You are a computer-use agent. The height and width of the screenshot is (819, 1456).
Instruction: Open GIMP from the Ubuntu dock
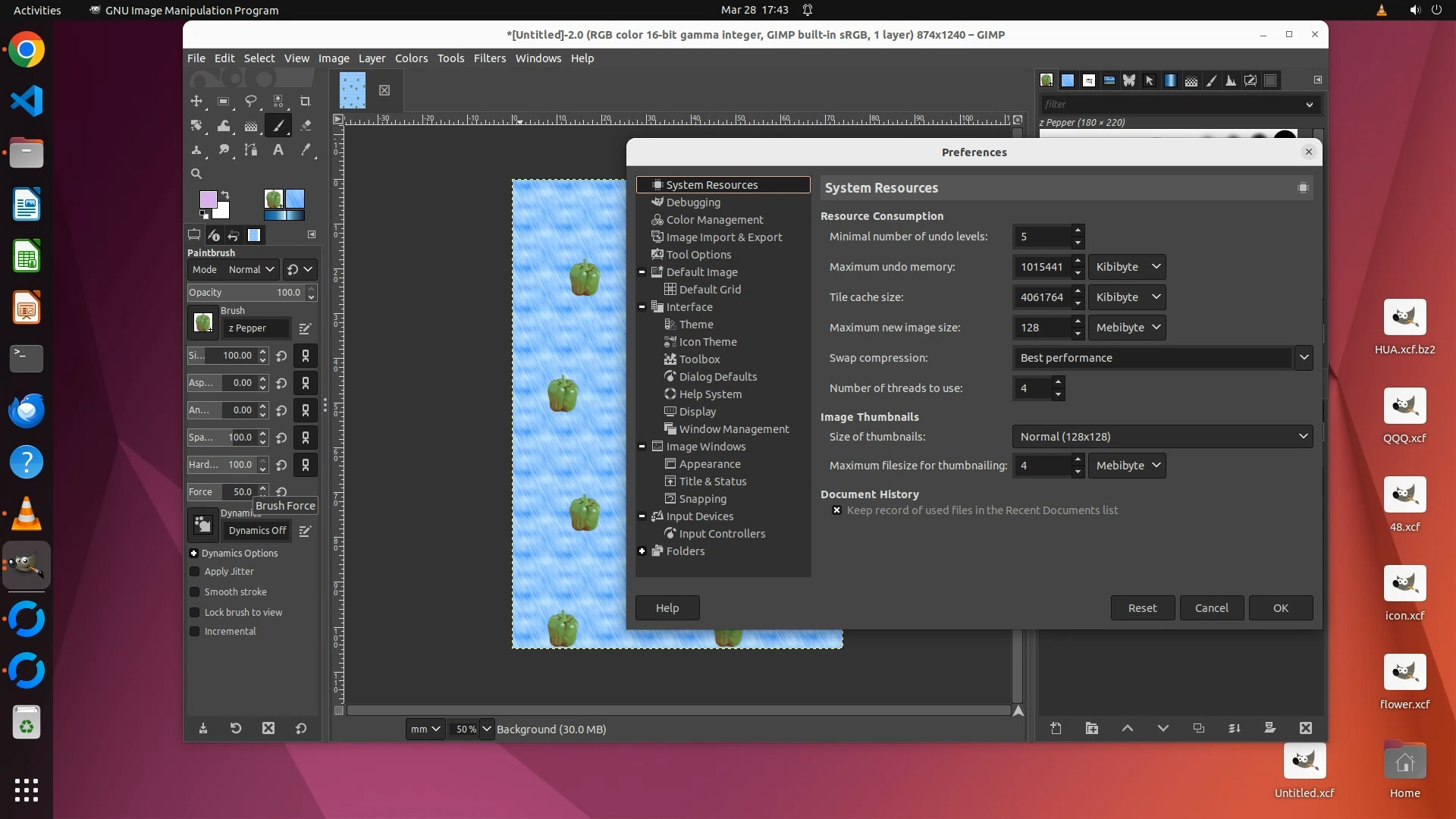pyautogui.click(x=27, y=566)
